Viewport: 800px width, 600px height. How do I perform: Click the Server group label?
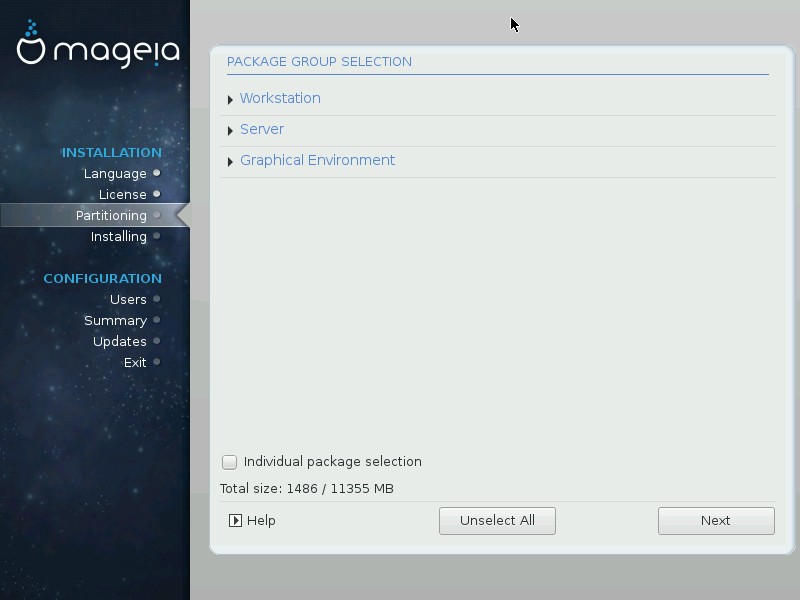pyautogui.click(x=262, y=129)
